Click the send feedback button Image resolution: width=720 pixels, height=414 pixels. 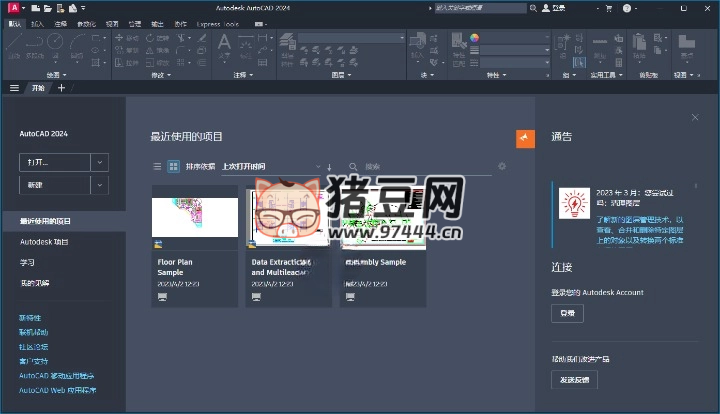pos(575,379)
